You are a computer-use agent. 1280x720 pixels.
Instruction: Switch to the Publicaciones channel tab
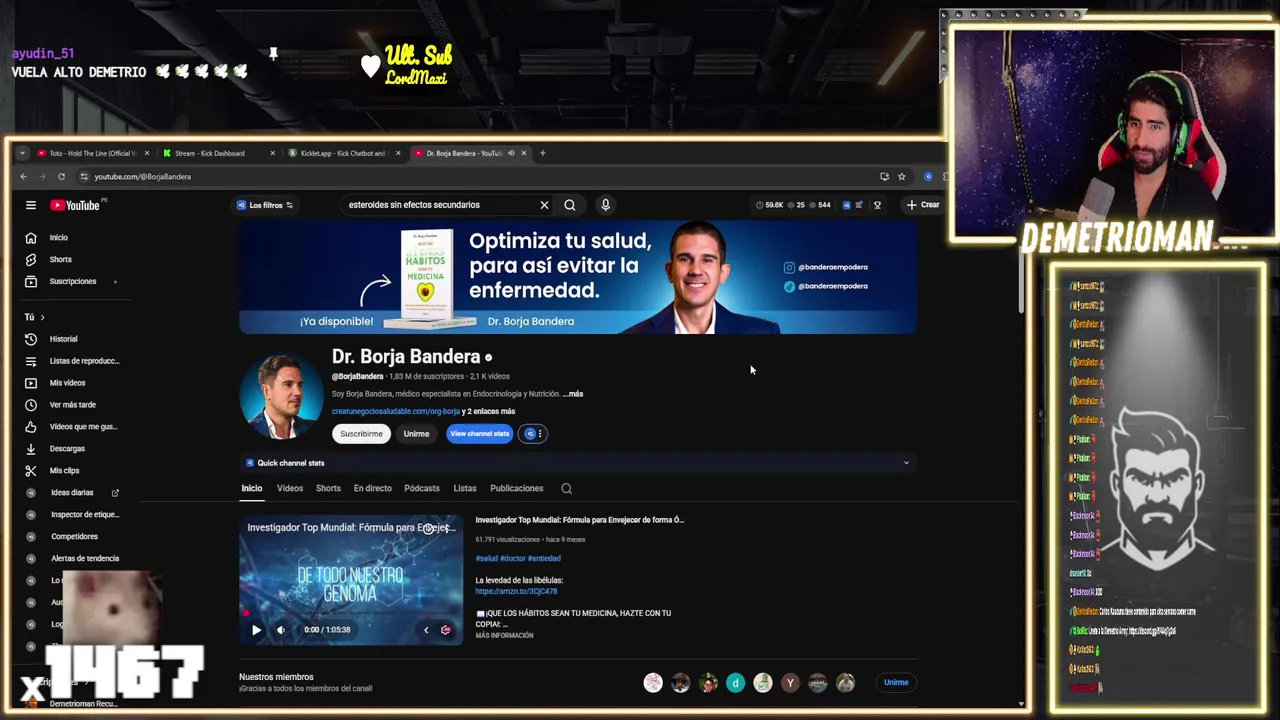pos(517,489)
